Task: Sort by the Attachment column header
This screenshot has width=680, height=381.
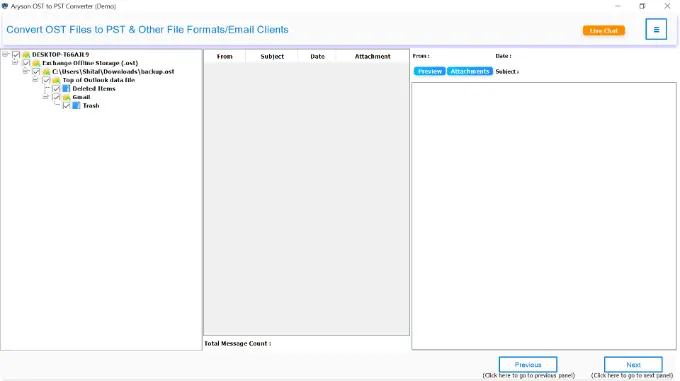Action: pyautogui.click(x=373, y=56)
